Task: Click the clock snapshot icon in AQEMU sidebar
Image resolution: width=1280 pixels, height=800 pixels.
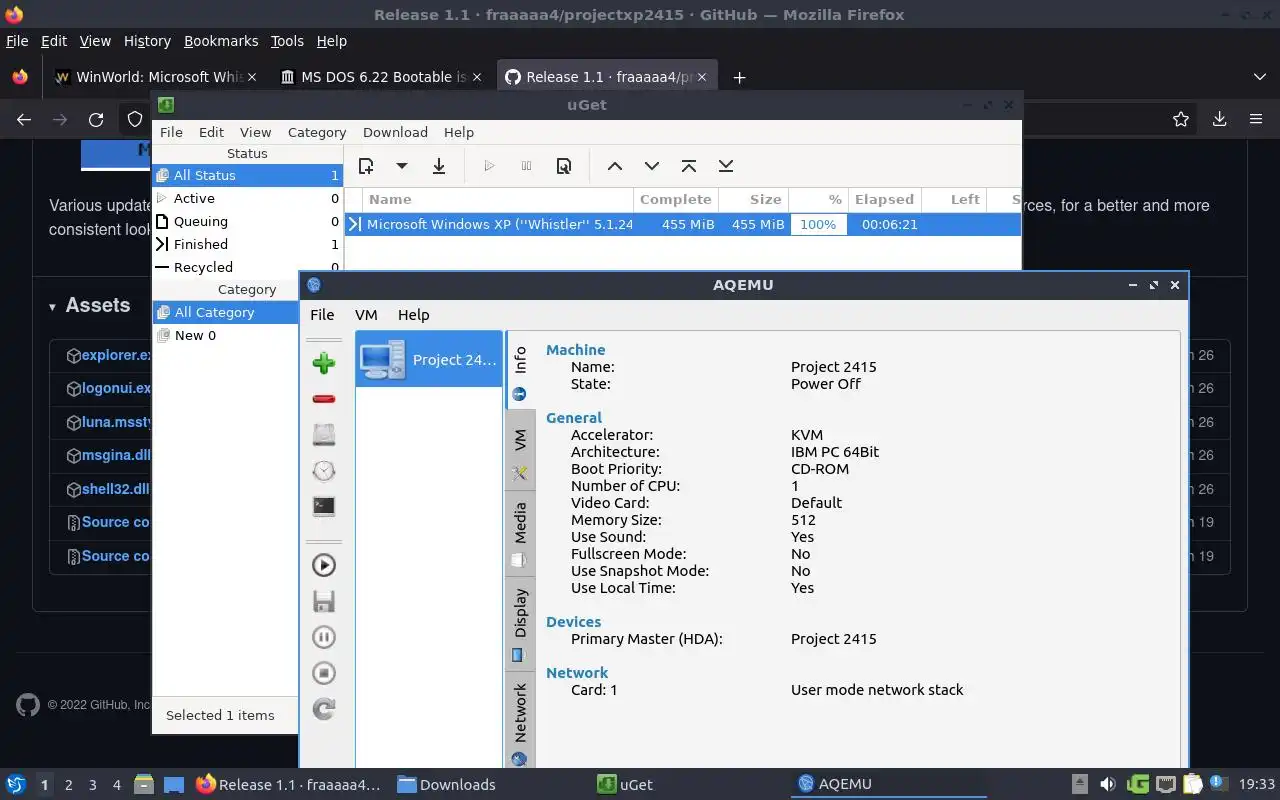Action: 323,471
